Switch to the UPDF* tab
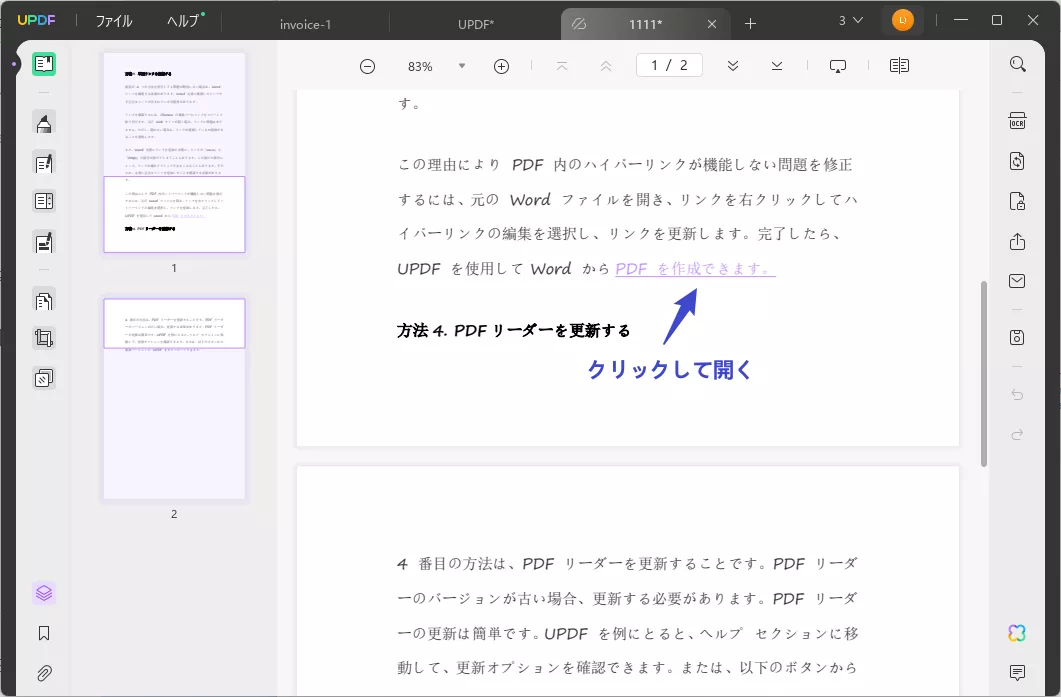 point(476,24)
